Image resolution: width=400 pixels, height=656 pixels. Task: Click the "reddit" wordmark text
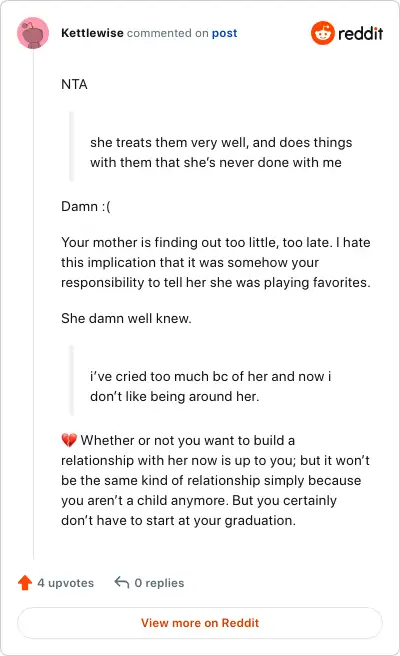tap(360, 33)
